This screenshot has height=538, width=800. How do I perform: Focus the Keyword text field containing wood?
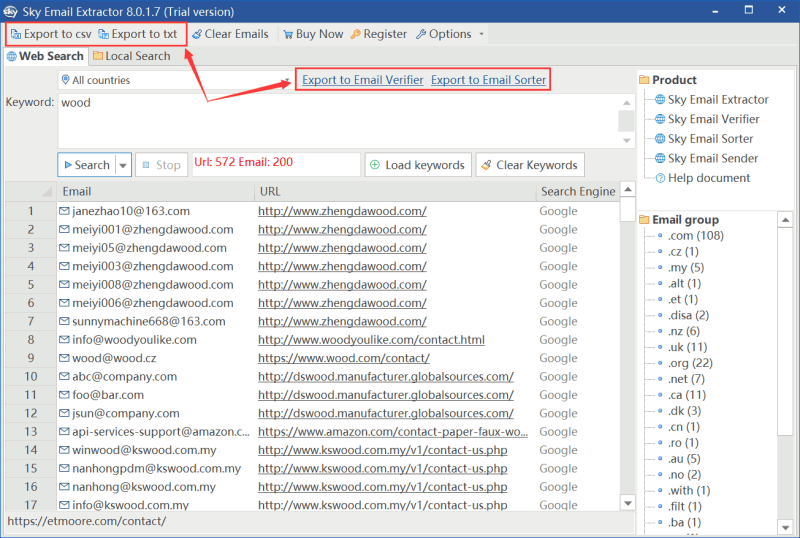pyautogui.click(x=338, y=121)
